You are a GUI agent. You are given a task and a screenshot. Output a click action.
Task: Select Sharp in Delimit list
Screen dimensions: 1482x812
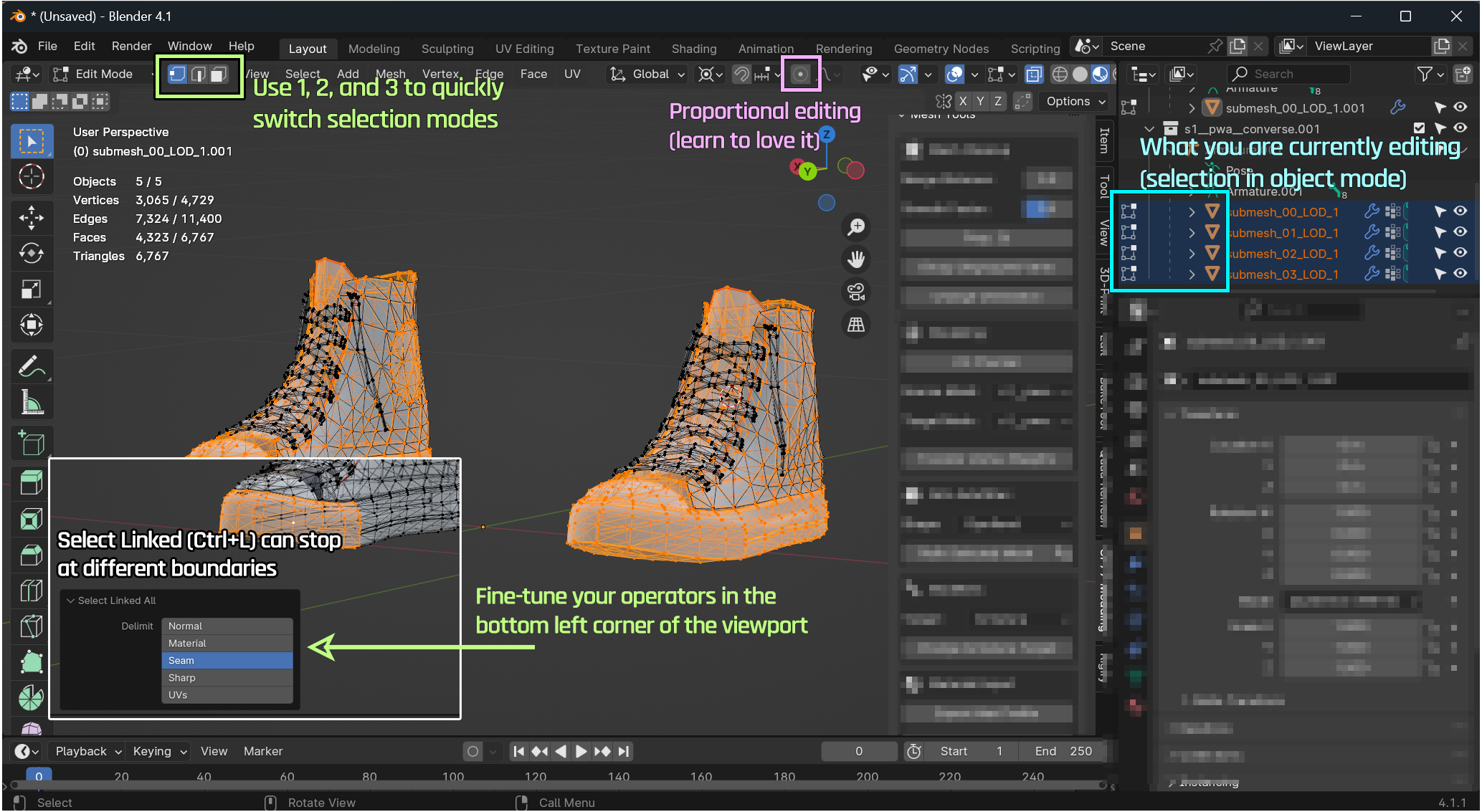point(227,678)
